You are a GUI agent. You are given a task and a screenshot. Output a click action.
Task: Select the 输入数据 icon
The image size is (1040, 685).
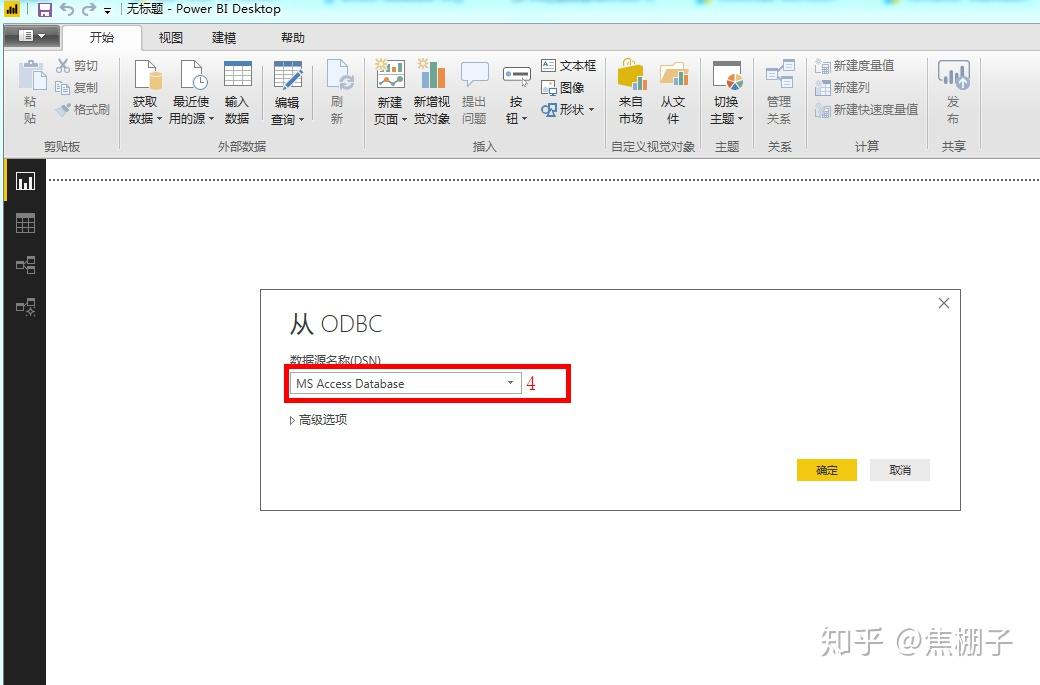(x=237, y=90)
